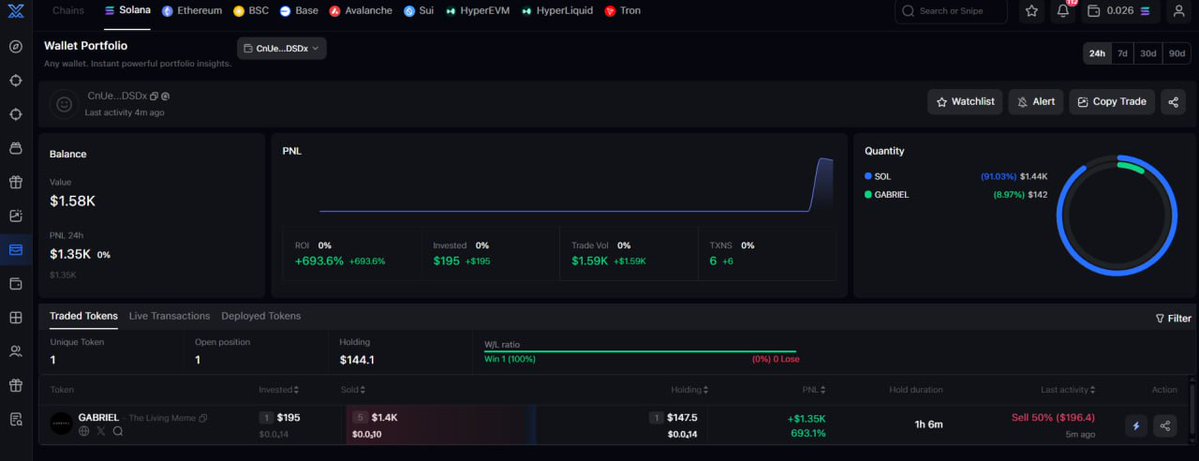
Task: Sort table by Holding column
Action: tap(689, 390)
